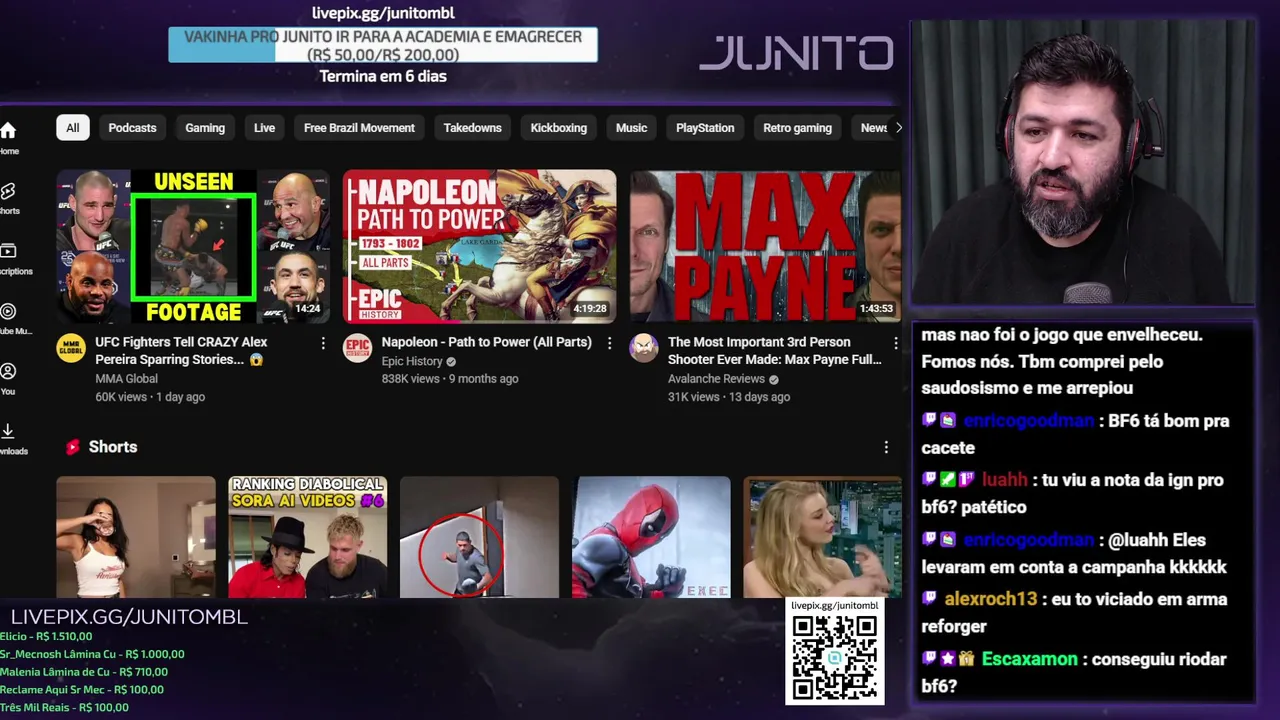
Task: Open the short with red-circled man
Action: (479, 537)
